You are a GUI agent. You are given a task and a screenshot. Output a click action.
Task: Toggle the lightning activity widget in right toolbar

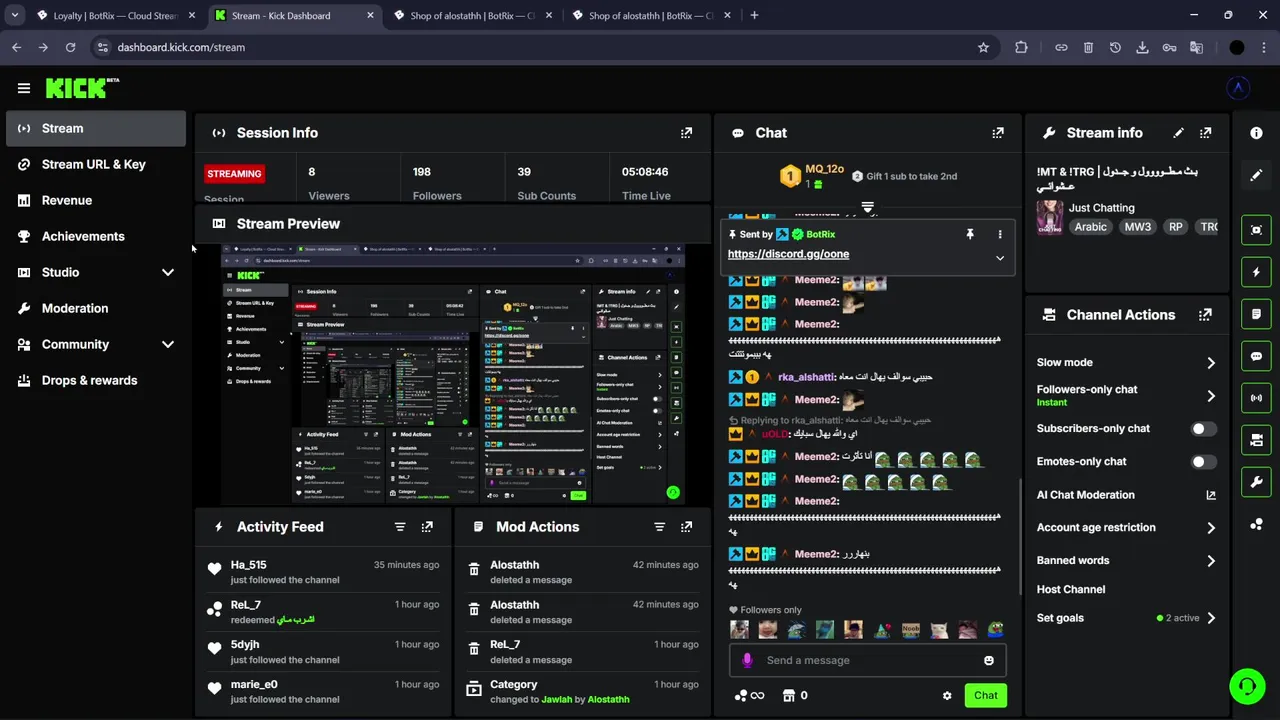coord(1256,272)
